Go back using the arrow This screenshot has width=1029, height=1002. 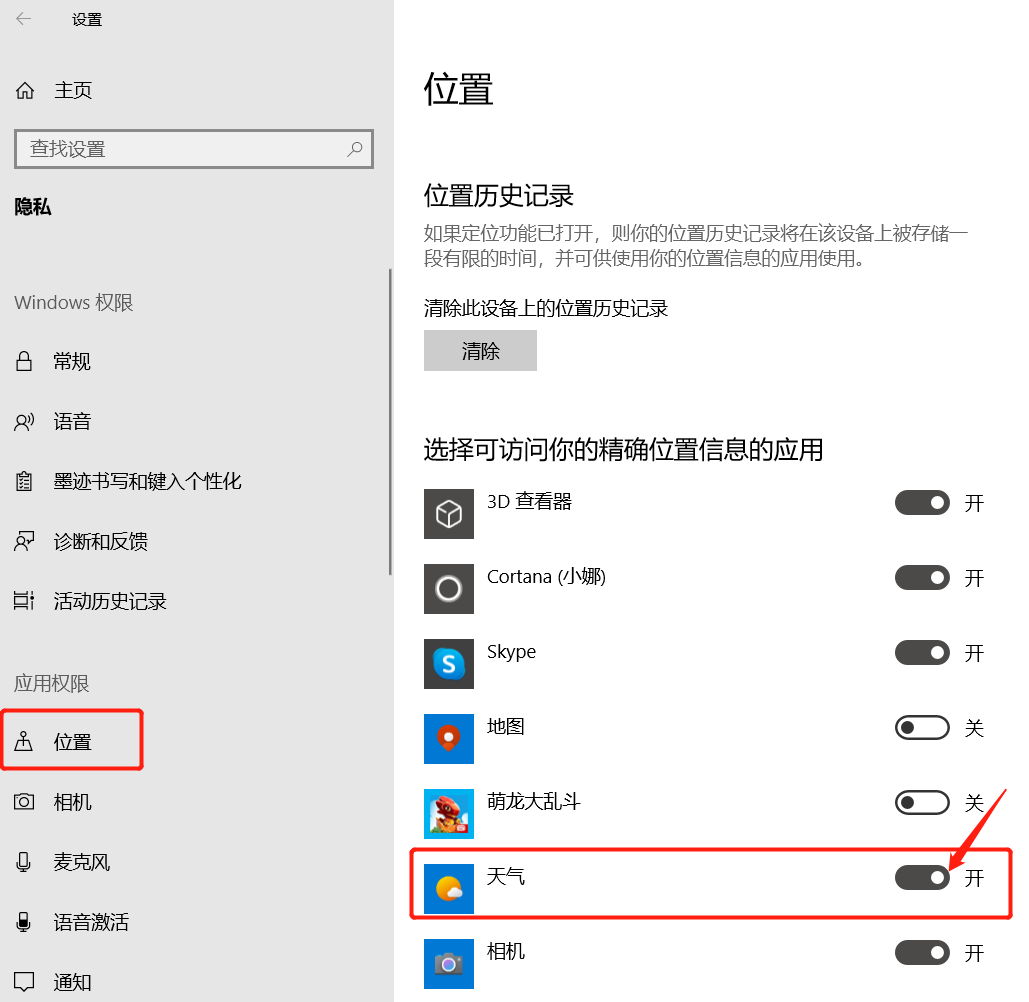point(24,18)
